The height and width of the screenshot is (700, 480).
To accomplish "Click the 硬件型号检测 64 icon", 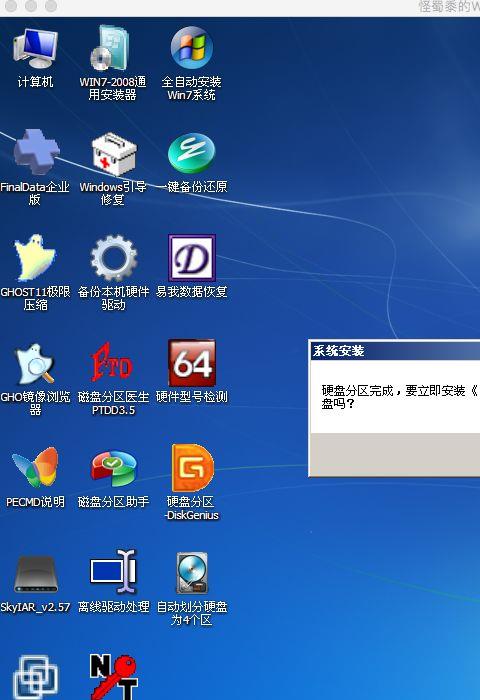I will click(x=192, y=362).
